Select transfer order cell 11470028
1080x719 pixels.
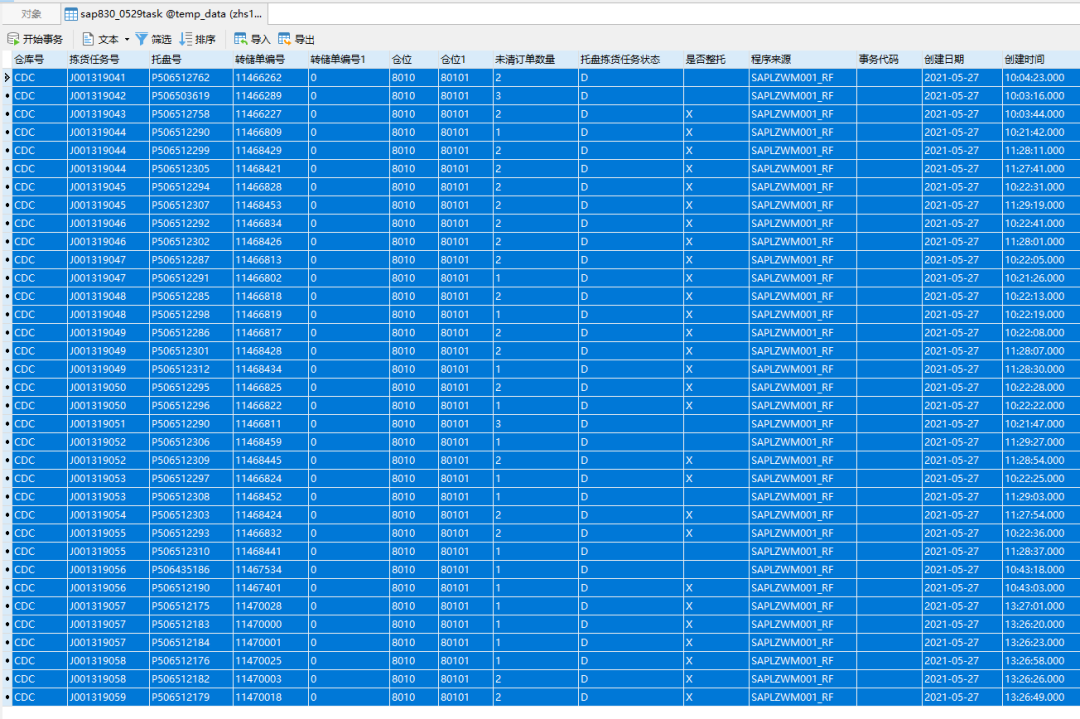(x=270, y=606)
